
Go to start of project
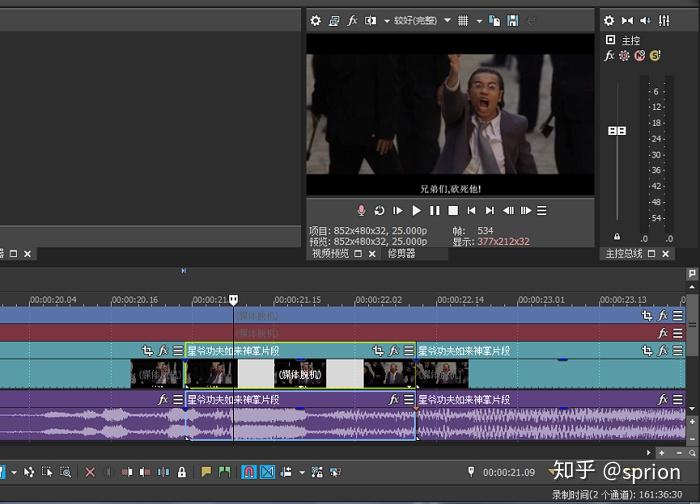[471, 210]
